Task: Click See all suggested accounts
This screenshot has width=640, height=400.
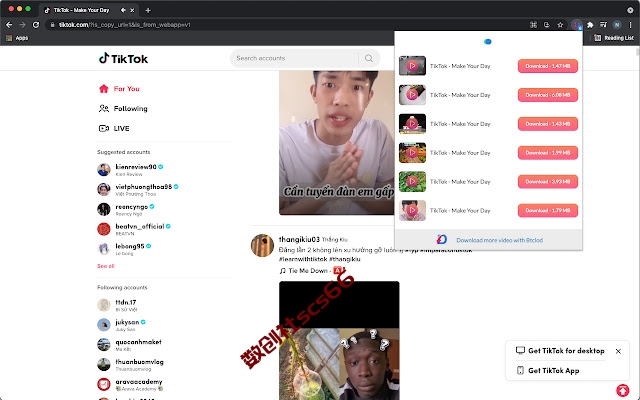Action: pyautogui.click(x=105, y=266)
